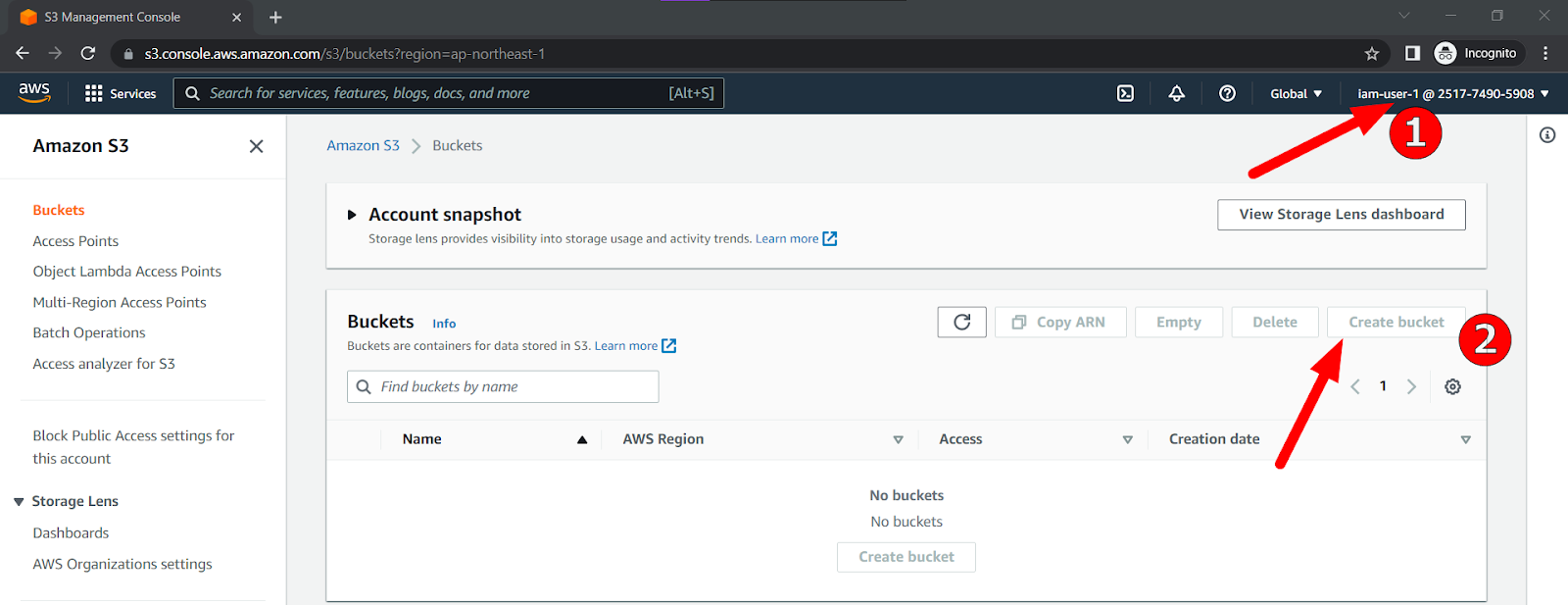Click the browser address bar URL

coord(345,54)
